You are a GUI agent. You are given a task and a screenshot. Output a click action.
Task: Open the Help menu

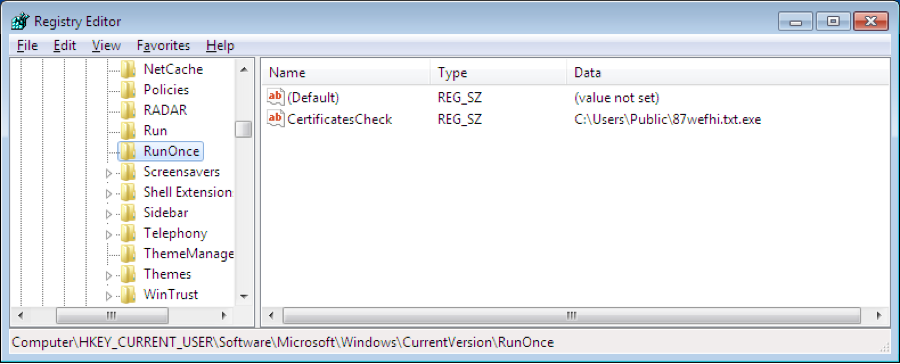pyautogui.click(x=220, y=45)
